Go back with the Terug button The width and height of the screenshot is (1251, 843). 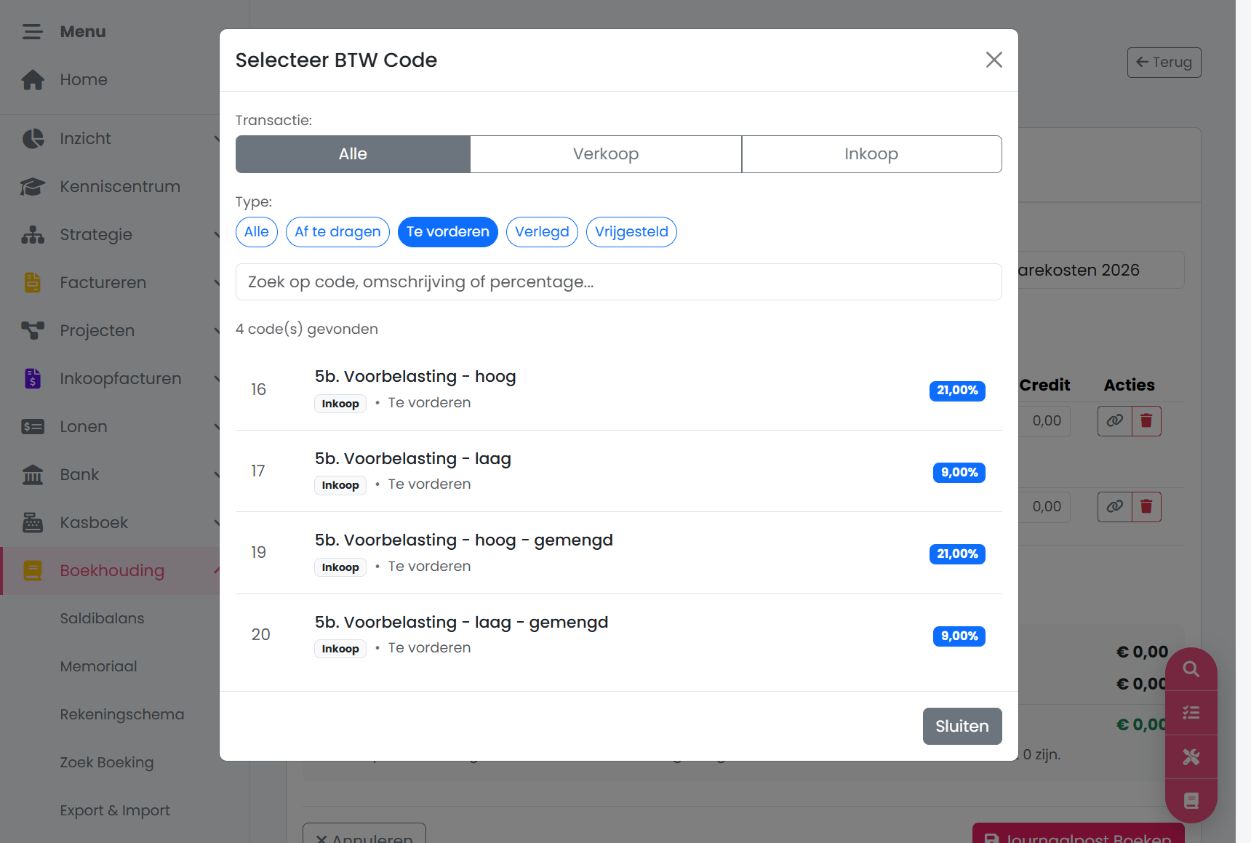coord(1164,62)
